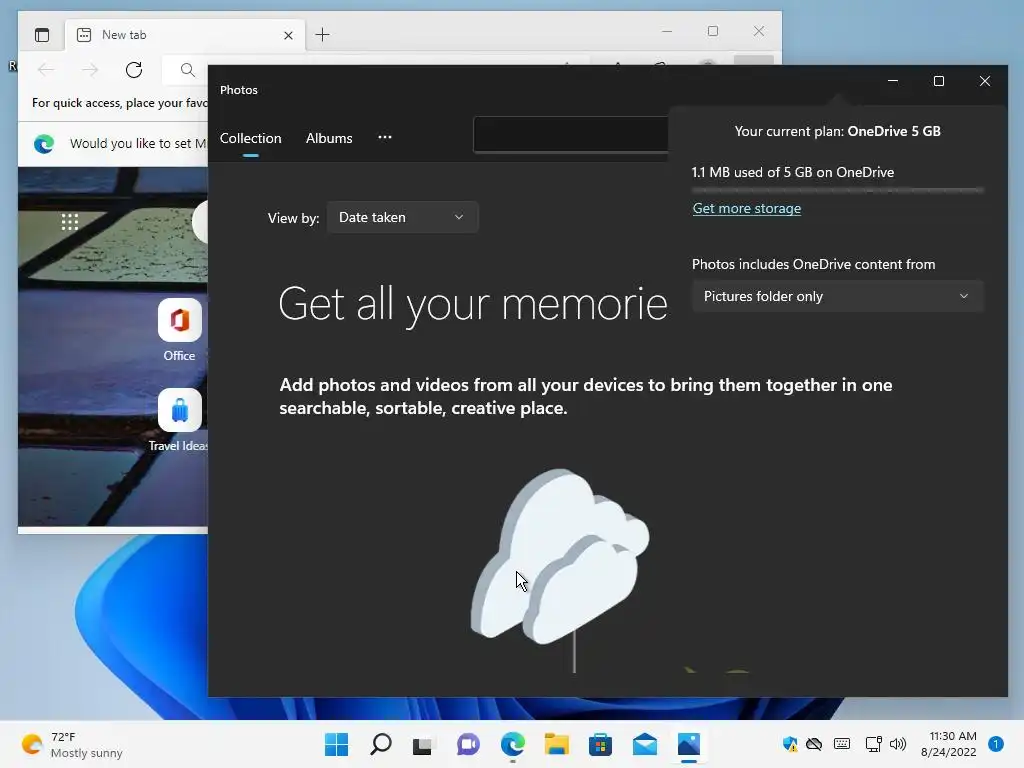The width and height of the screenshot is (1024, 768).
Task: Click the 'View by:' label
Action: point(293,218)
